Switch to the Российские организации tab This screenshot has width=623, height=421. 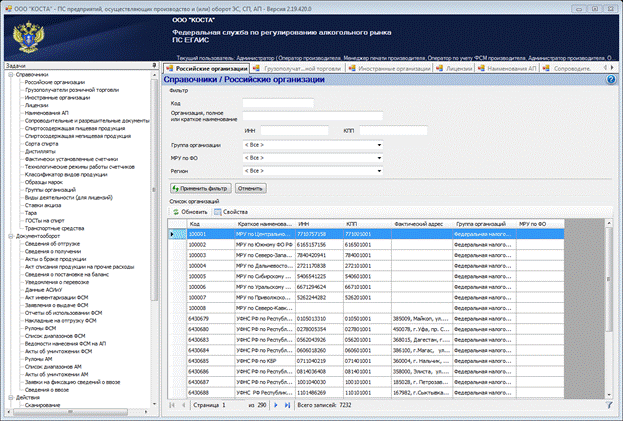click(207, 68)
